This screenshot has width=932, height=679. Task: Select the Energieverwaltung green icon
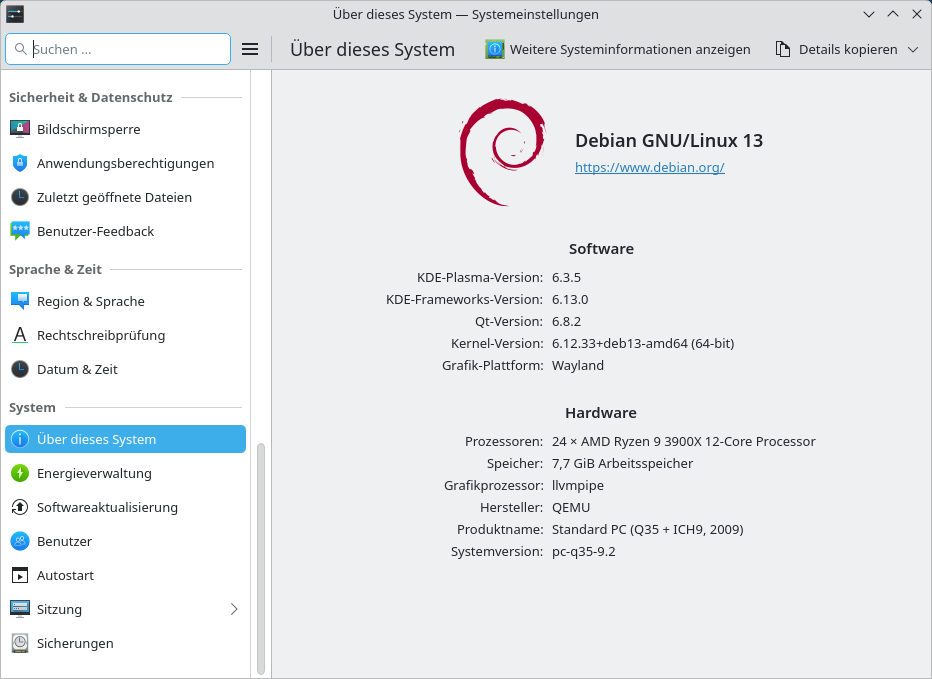pos(20,473)
